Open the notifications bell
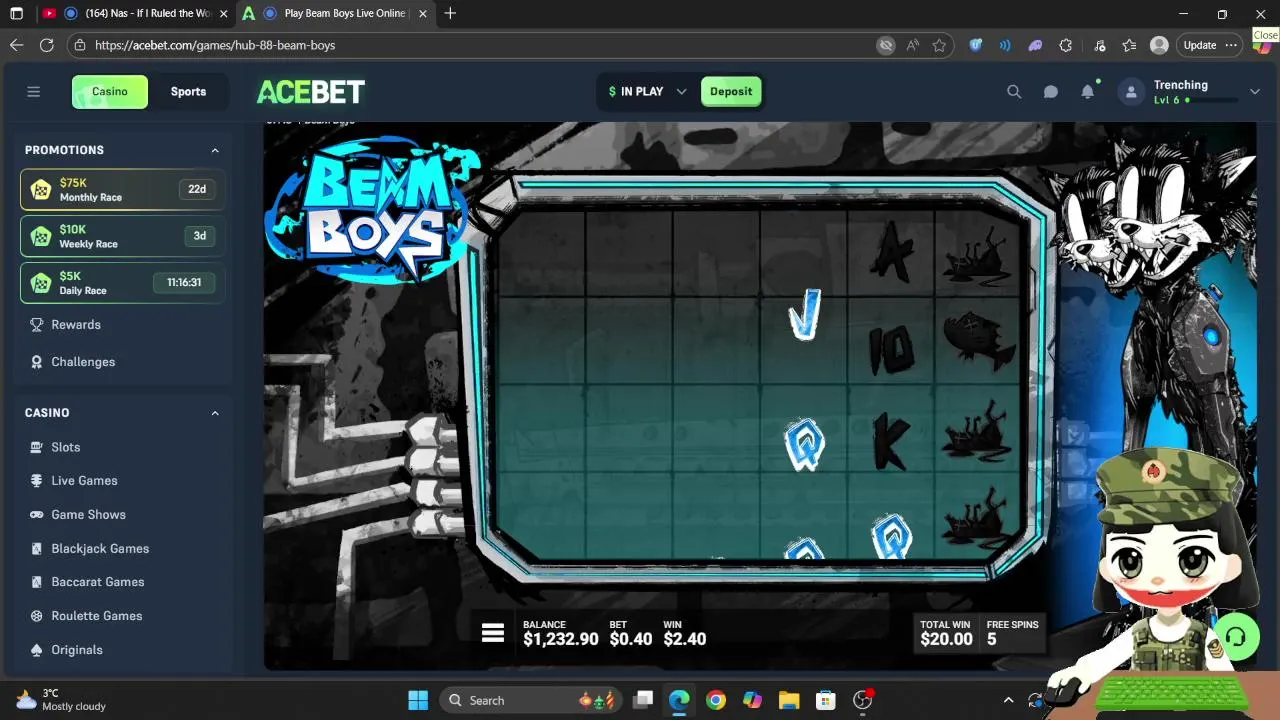 click(x=1088, y=92)
